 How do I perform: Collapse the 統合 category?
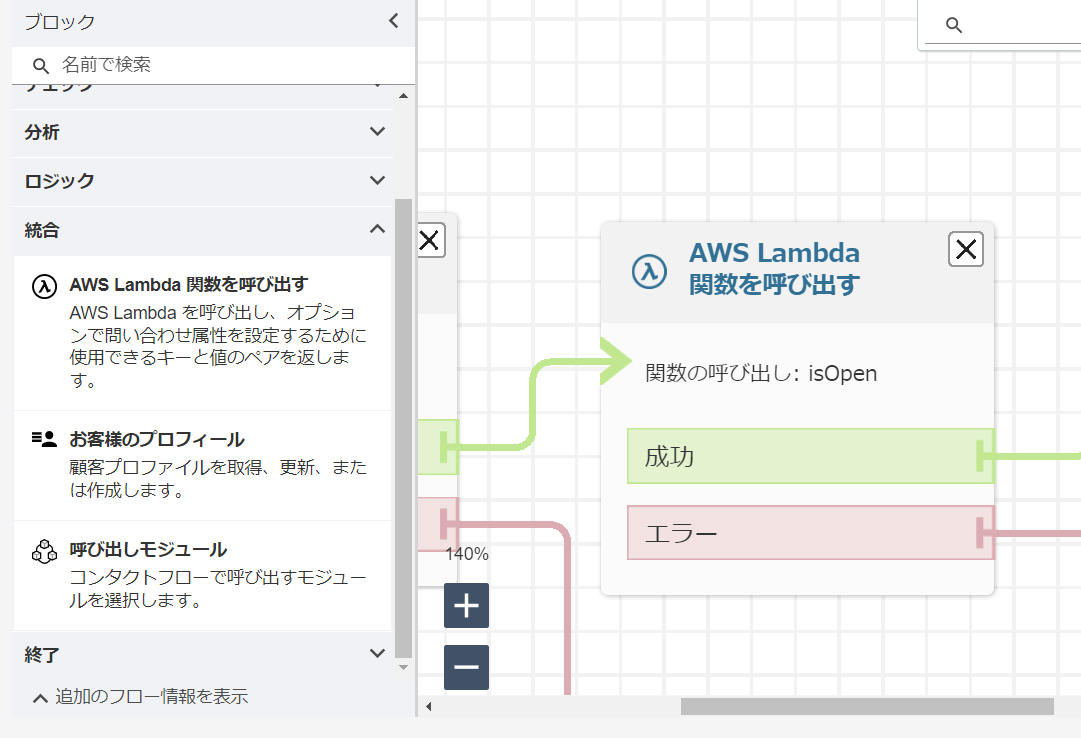[x=202, y=230]
